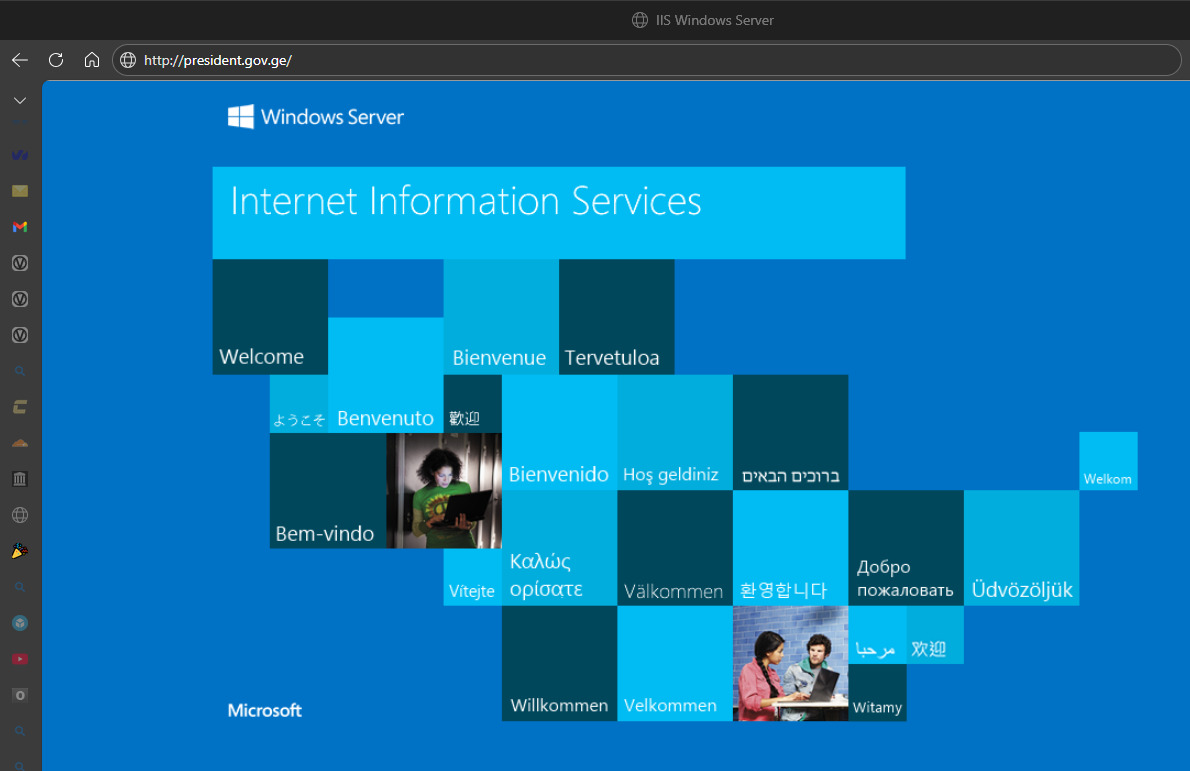
Task: Click the Korean 환영합니다 tile
Action: point(791,548)
